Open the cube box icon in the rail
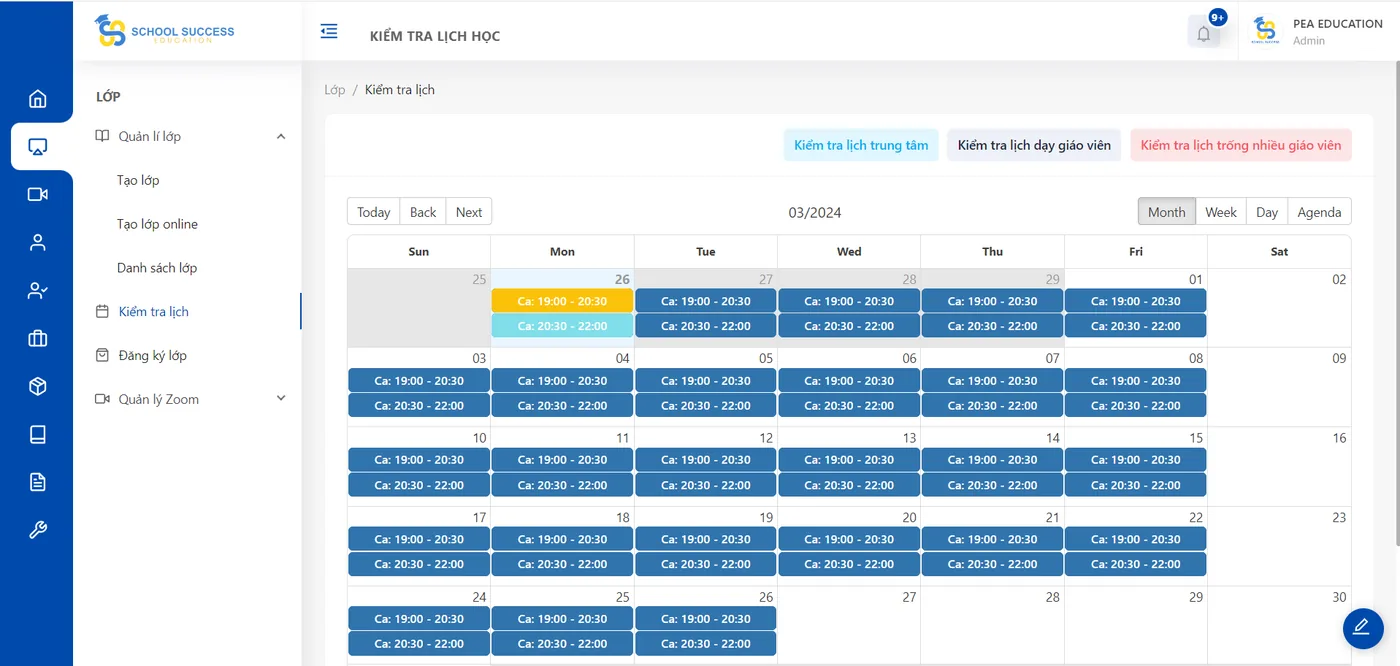The width and height of the screenshot is (1400, 666). pyautogui.click(x=37, y=387)
